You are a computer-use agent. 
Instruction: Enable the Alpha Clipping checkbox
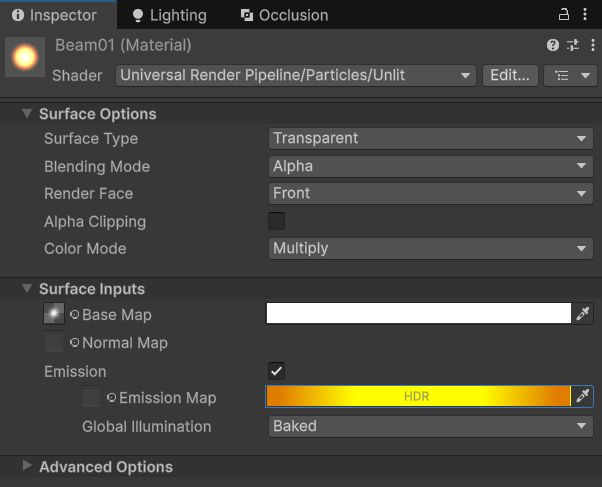tap(277, 221)
